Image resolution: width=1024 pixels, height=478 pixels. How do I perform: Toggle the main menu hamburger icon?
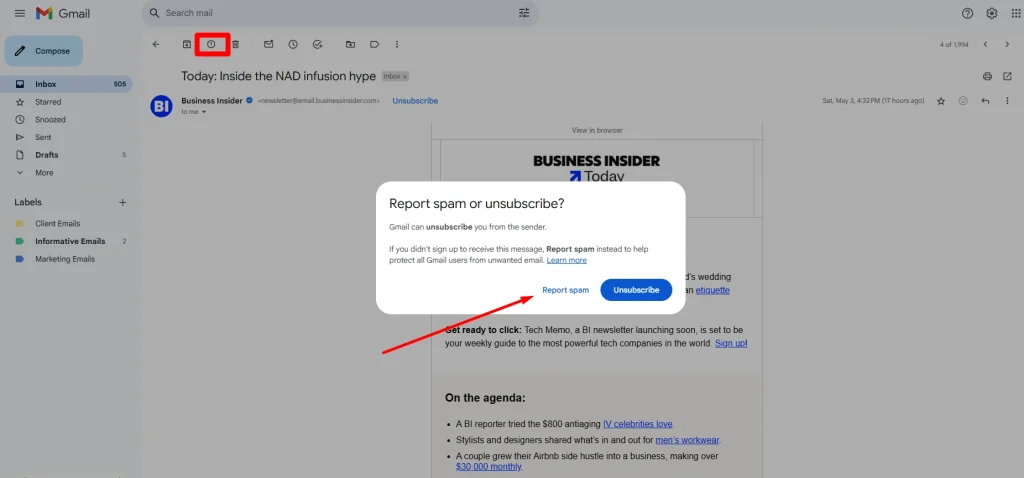tap(20, 13)
